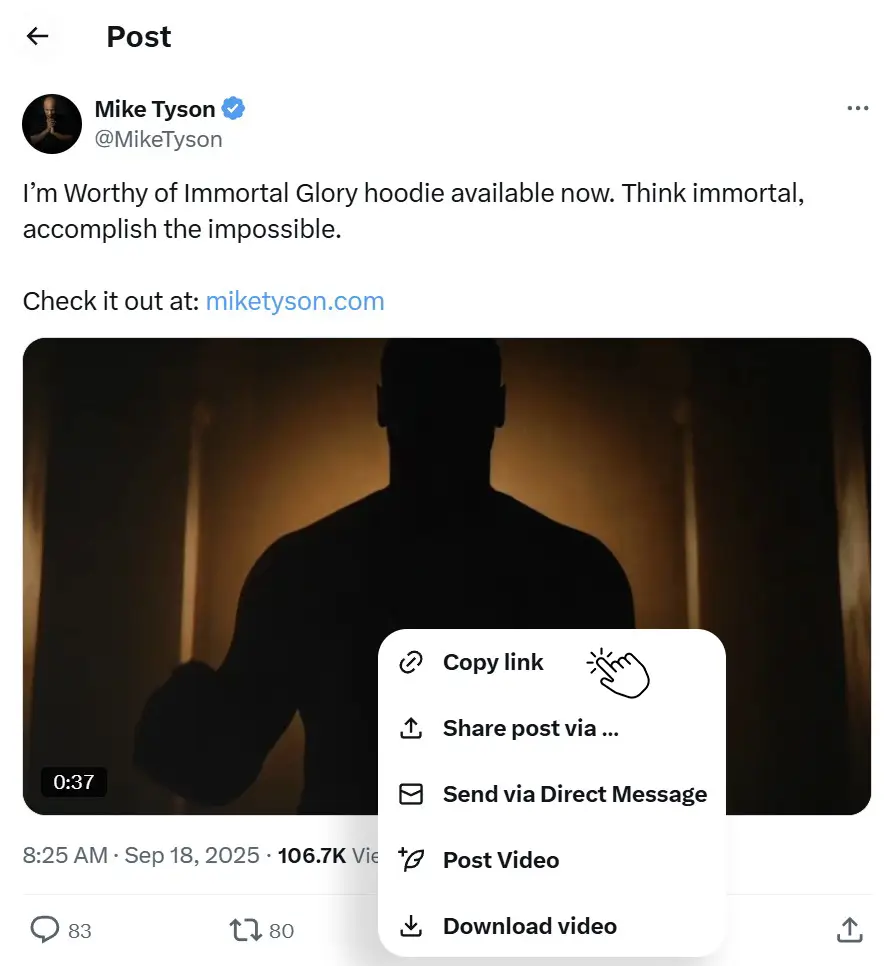Click Mike Tyson's blue verified badge

tap(233, 109)
